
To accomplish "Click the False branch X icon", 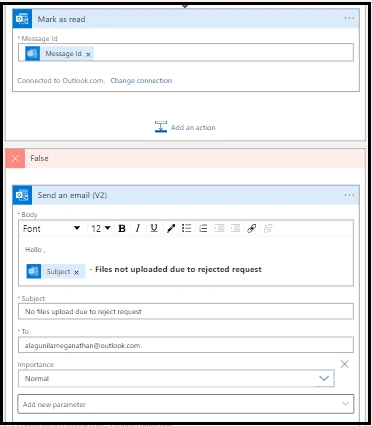I will click(15, 158).
